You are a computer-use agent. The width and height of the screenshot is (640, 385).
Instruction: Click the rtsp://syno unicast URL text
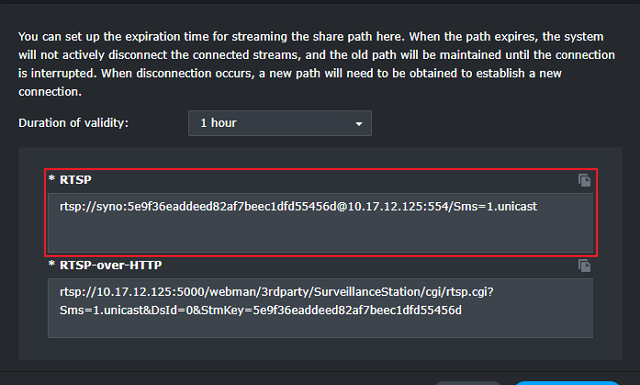[298, 207]
